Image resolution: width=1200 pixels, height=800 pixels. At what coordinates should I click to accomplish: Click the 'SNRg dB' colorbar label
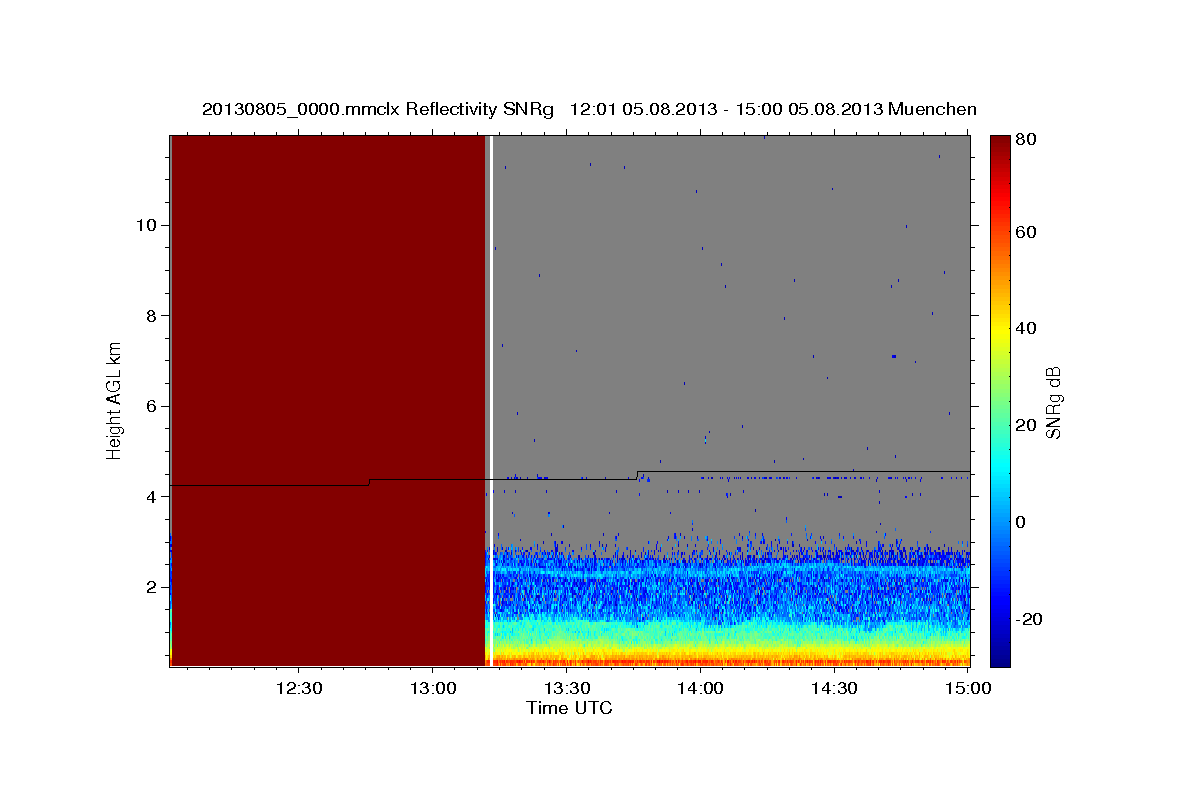click(1052, 403)
